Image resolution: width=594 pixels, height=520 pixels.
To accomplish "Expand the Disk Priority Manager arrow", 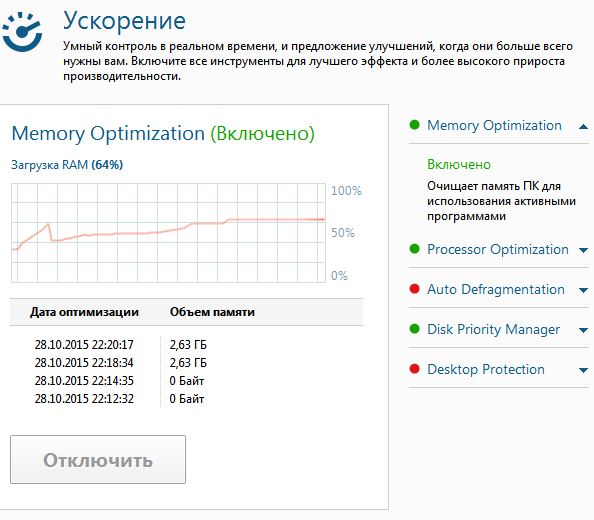I will pos(583,330).
